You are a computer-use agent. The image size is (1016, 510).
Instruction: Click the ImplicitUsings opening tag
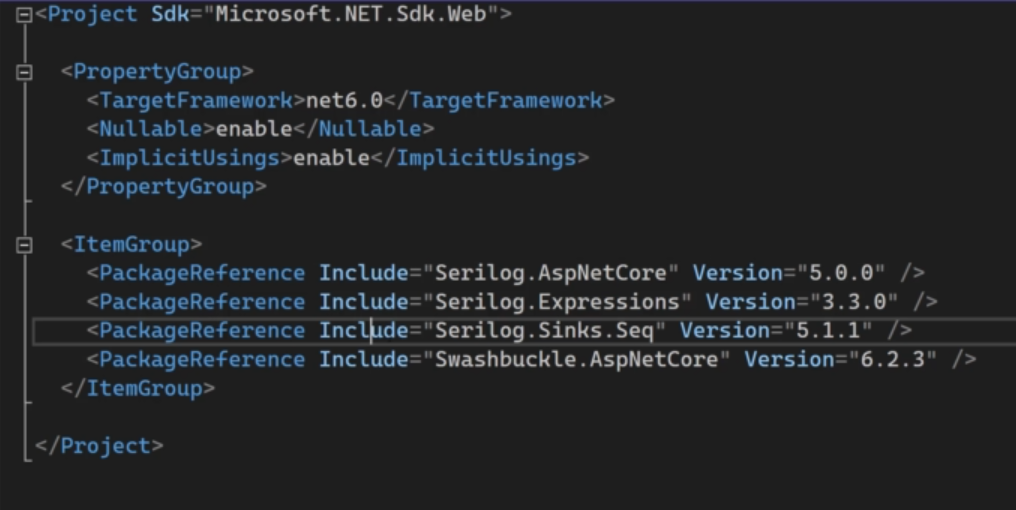pyautogui.click(x=190, y=158)
